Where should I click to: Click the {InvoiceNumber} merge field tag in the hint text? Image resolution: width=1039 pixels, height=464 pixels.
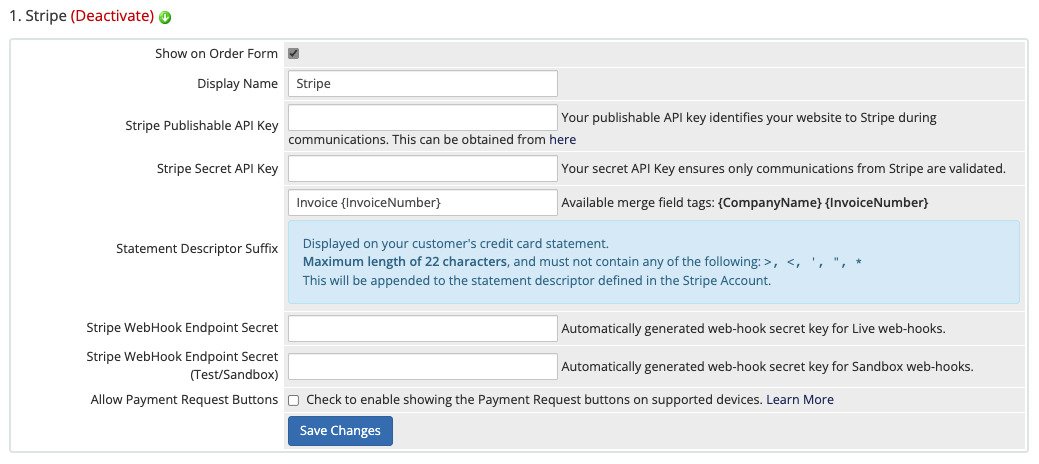coord(877,203)
